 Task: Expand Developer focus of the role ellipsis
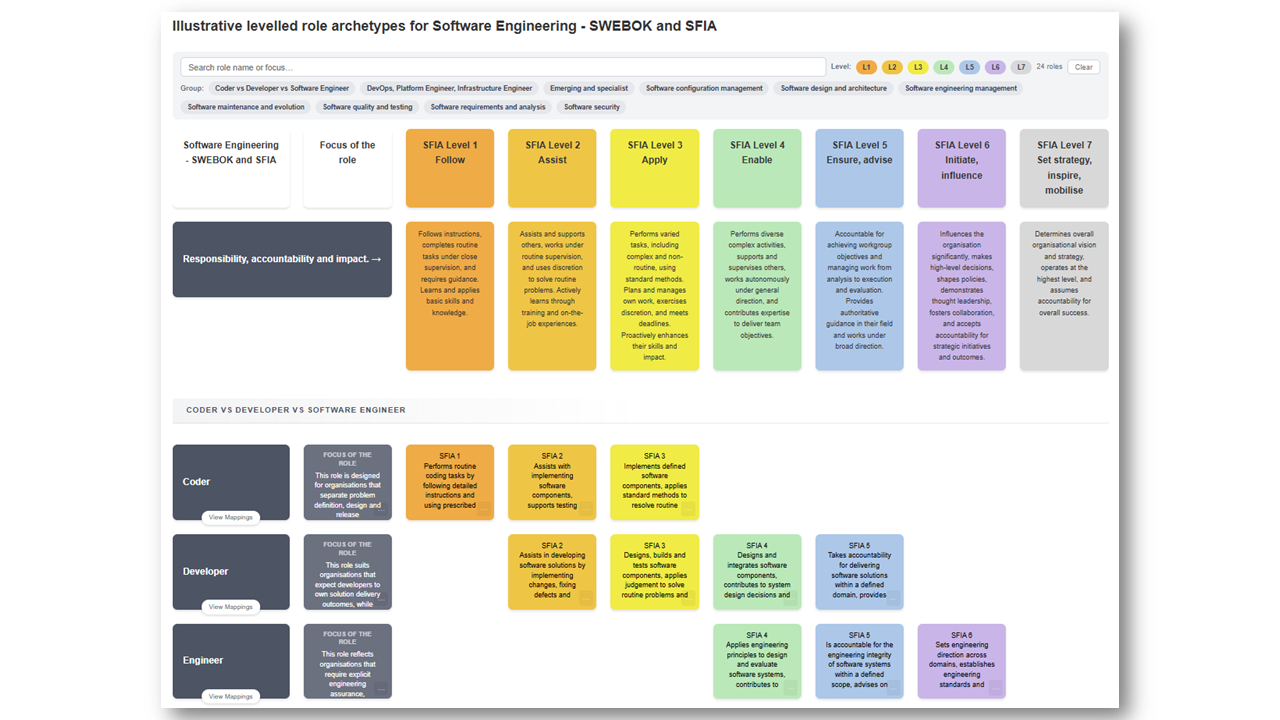point(381,598)
